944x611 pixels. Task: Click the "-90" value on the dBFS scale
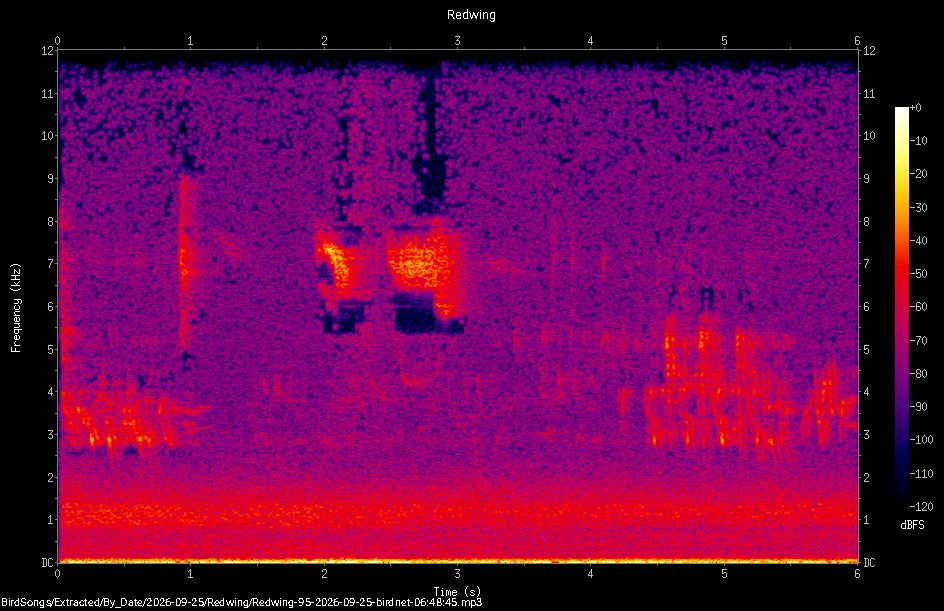pos(919,407)
